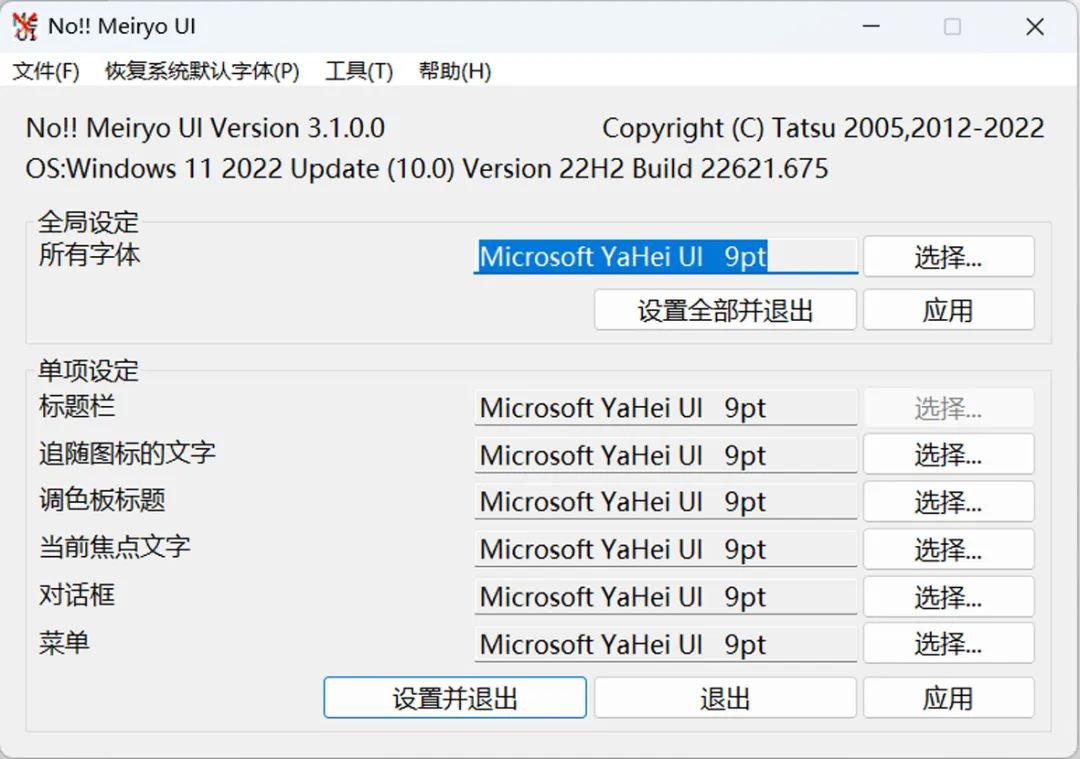Minimize the No!! Meiryo UI window
Screen dimensions: 1080x759
pyautogui.click(x=871, y=26)
